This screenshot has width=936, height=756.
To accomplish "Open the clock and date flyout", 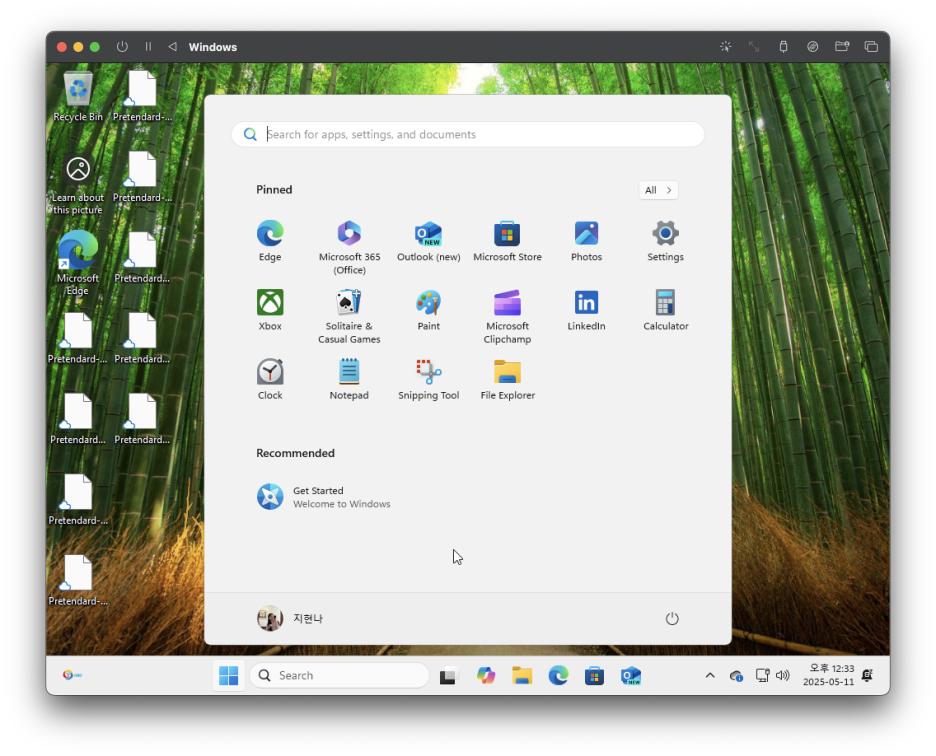I will pos(829,675).
